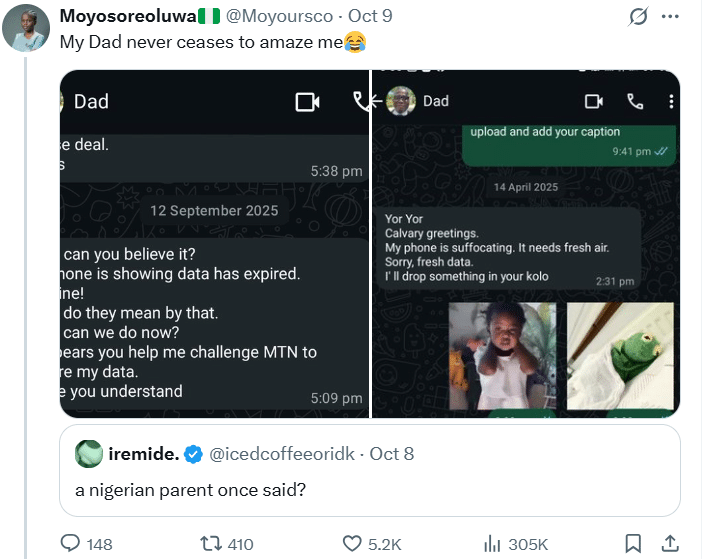
Task: Bookmark this post
Action: coord(632,543)
